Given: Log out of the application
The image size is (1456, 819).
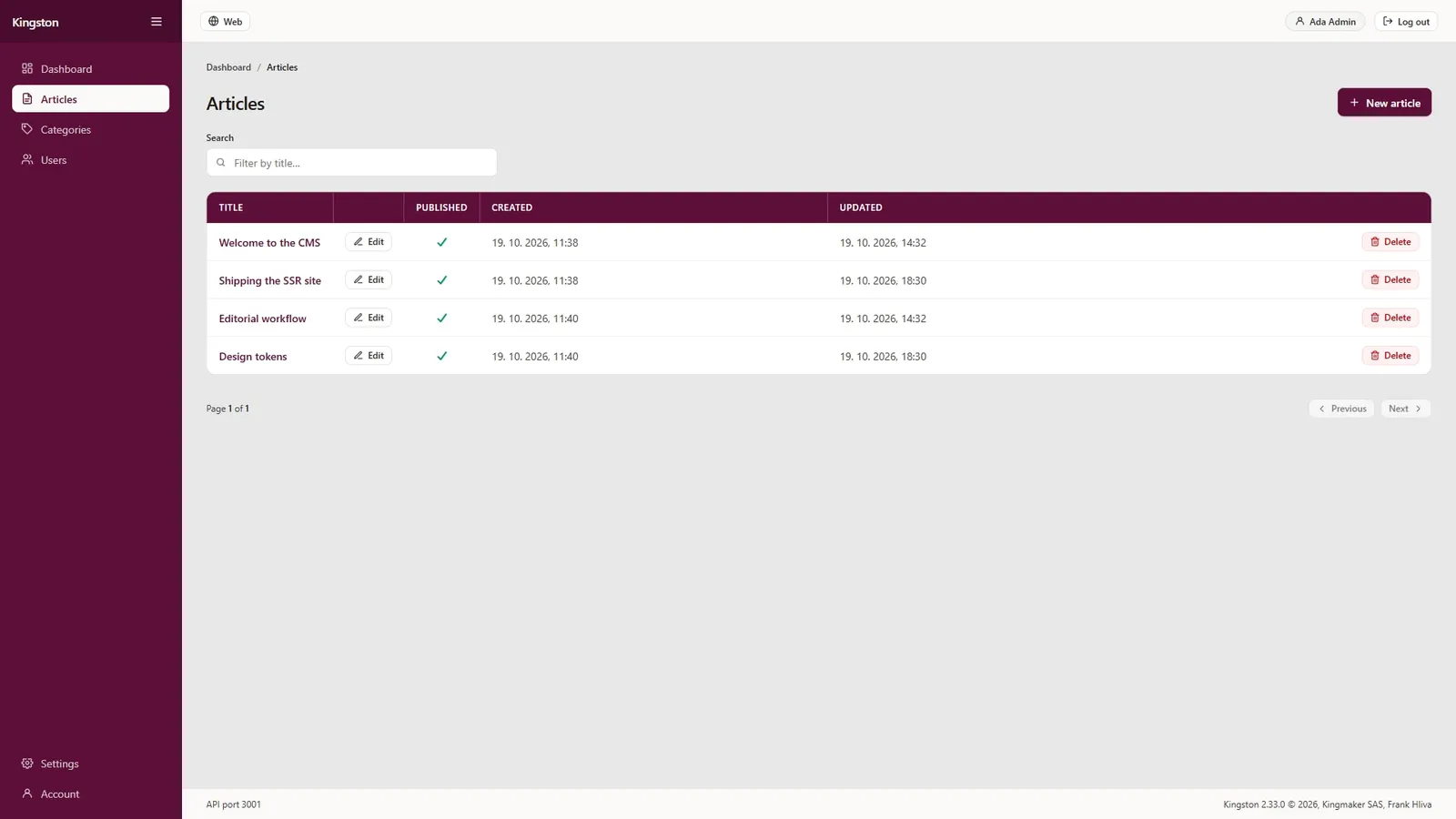Looking at the screenshot, I should (x=1406, y=22).
